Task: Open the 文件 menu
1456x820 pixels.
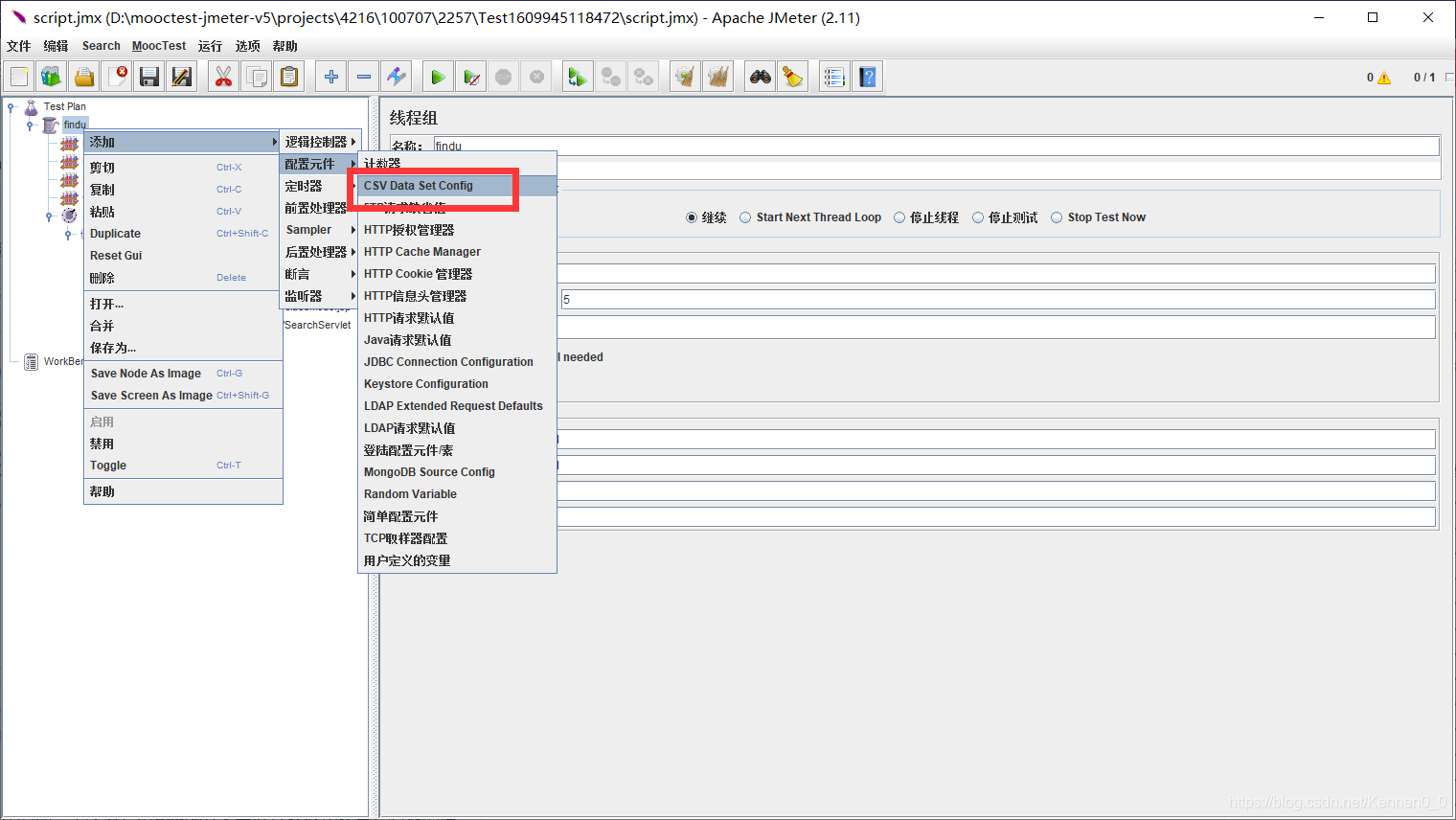Action: [19, 46]
